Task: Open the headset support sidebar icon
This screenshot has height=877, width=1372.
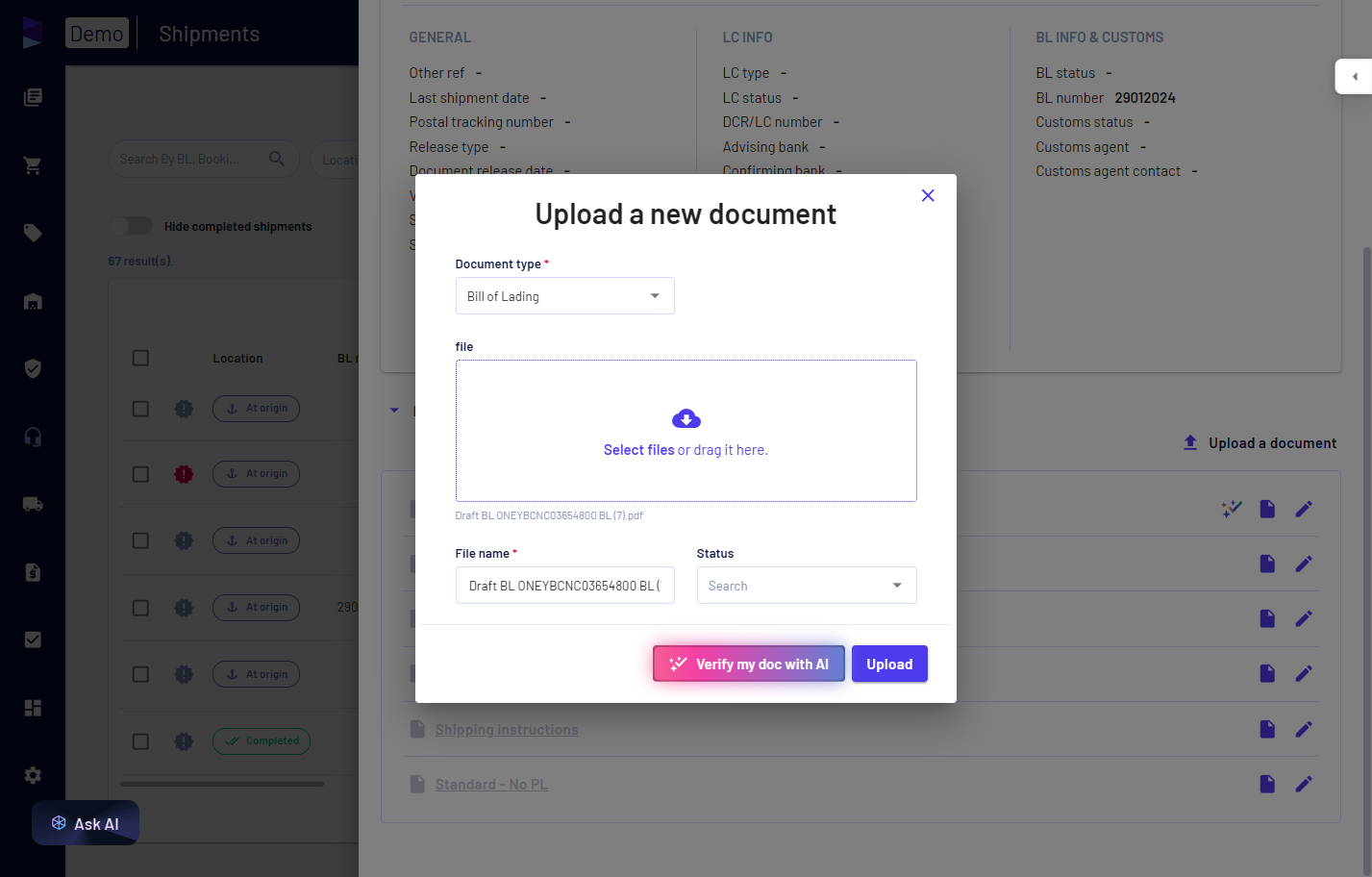Action: point(33,437)
